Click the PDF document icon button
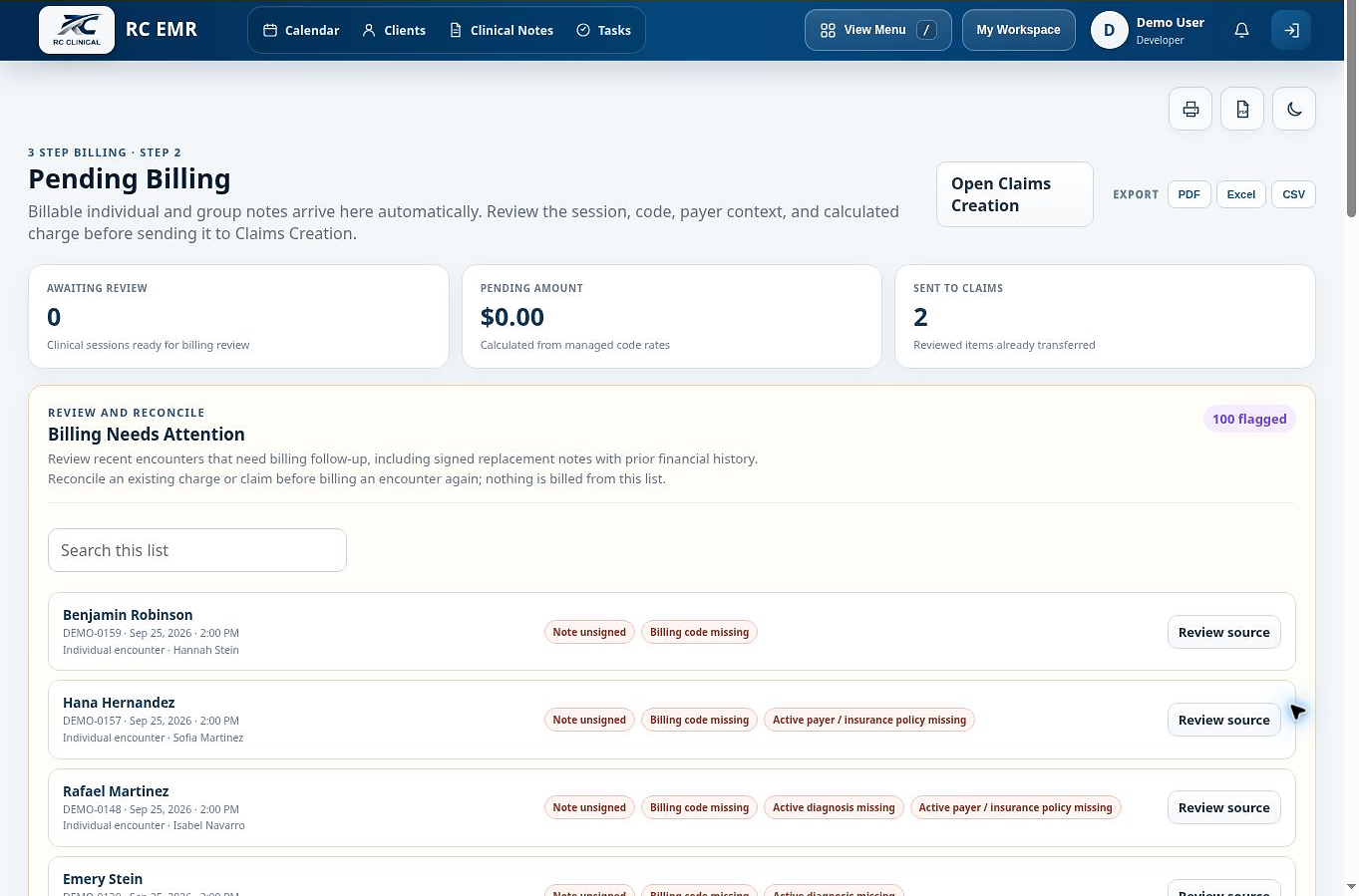Viewport: 1359px width, 896px height. click(1242, 109)
